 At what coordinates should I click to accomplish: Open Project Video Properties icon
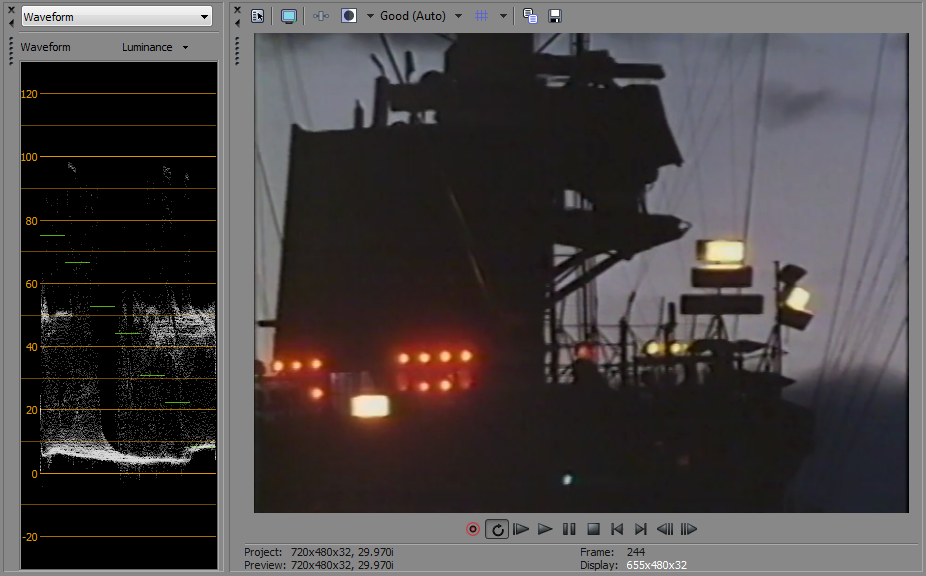(258, 16)
